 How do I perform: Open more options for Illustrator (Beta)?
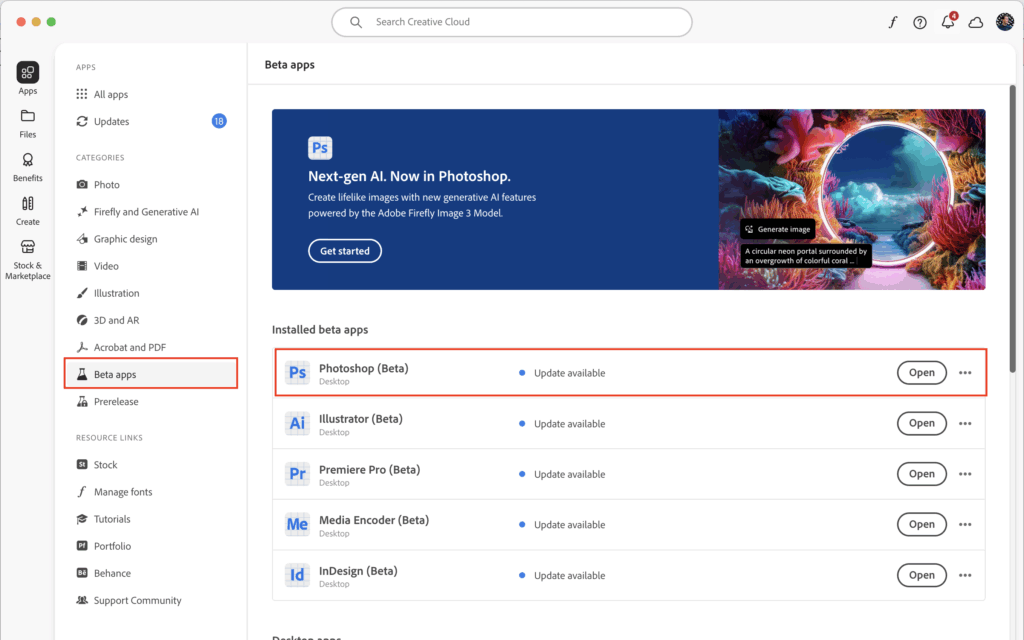pos(965,423)
